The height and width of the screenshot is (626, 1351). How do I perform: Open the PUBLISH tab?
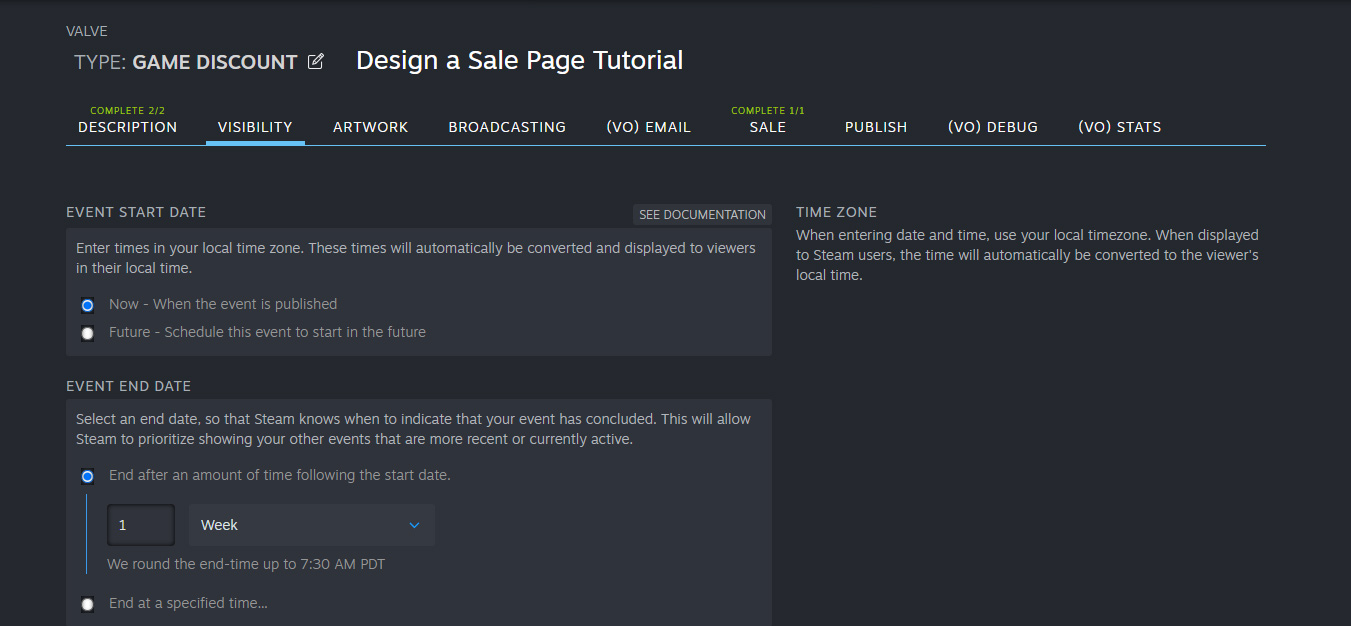[x=875, y=126]
